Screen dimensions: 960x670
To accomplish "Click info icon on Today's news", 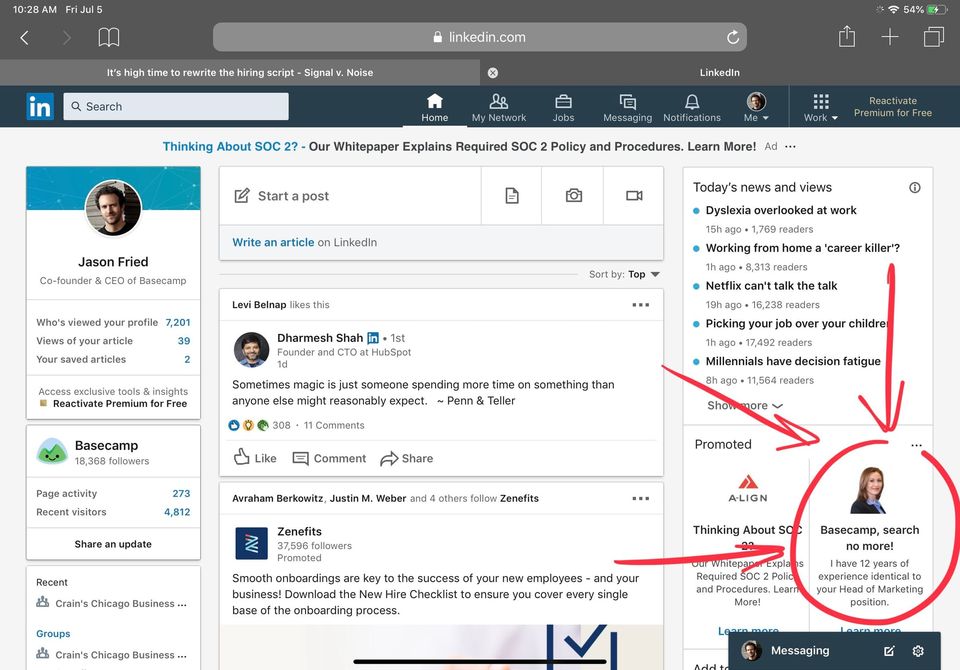I will [x=915, y=188].
